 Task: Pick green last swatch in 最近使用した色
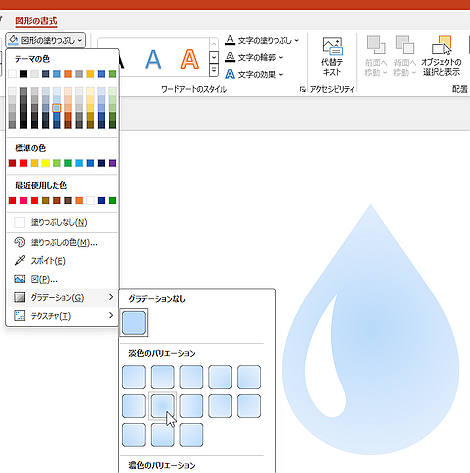click(113, 200)
